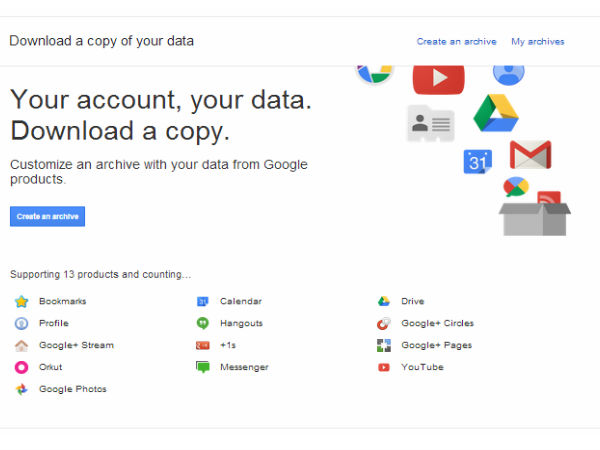Open the Create an archive header link
This screenshot has width=600, height=450.
click(x=456, y=42)
